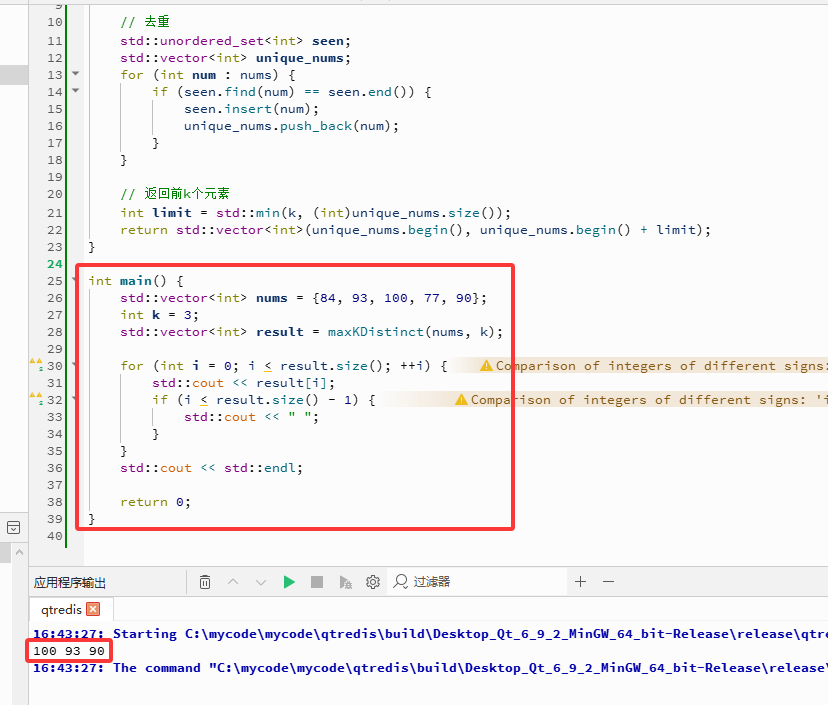Click "The command" log line in output

pos(430,668)
